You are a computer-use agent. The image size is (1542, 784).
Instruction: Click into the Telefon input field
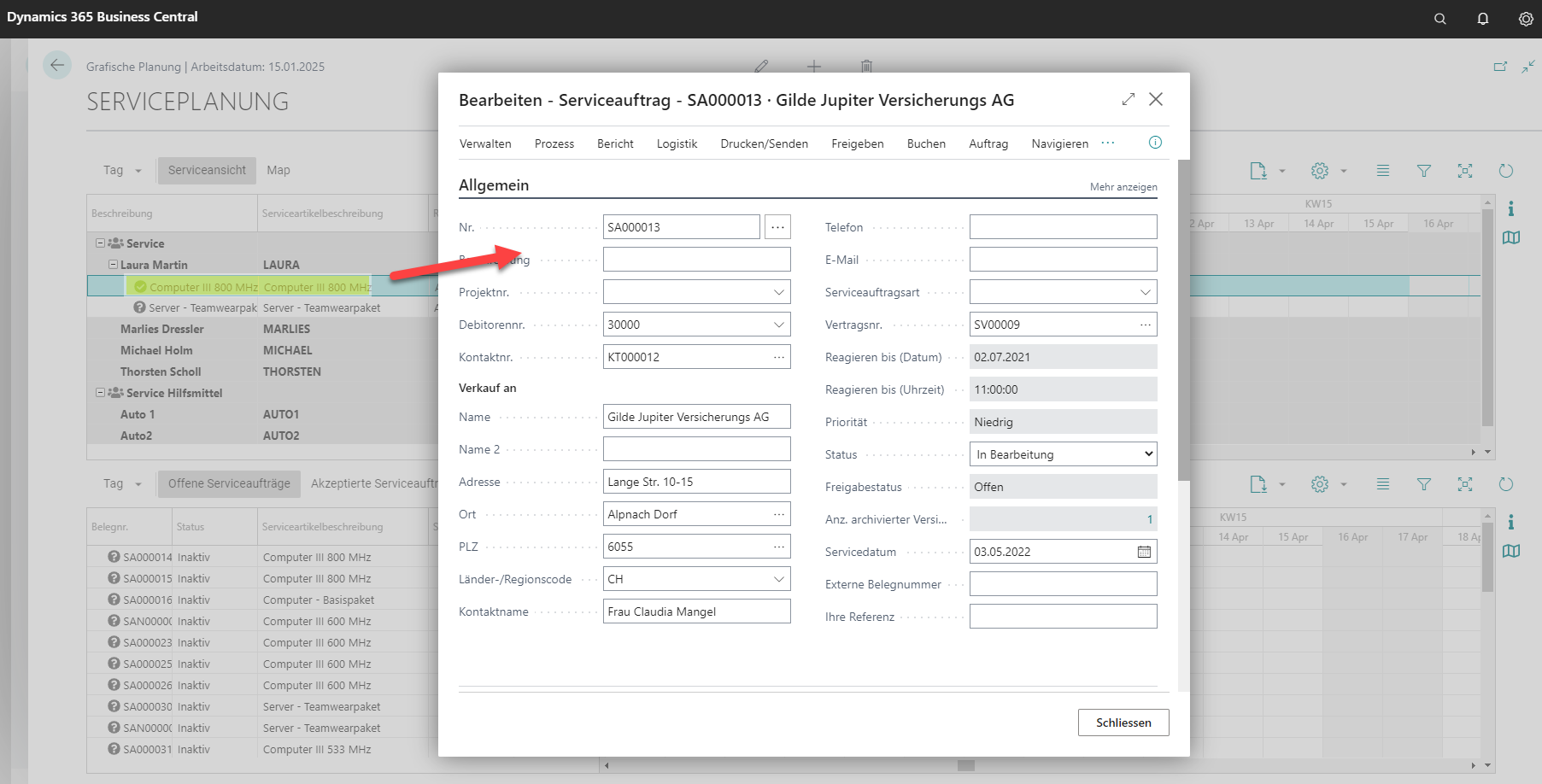coord(1064,227)
